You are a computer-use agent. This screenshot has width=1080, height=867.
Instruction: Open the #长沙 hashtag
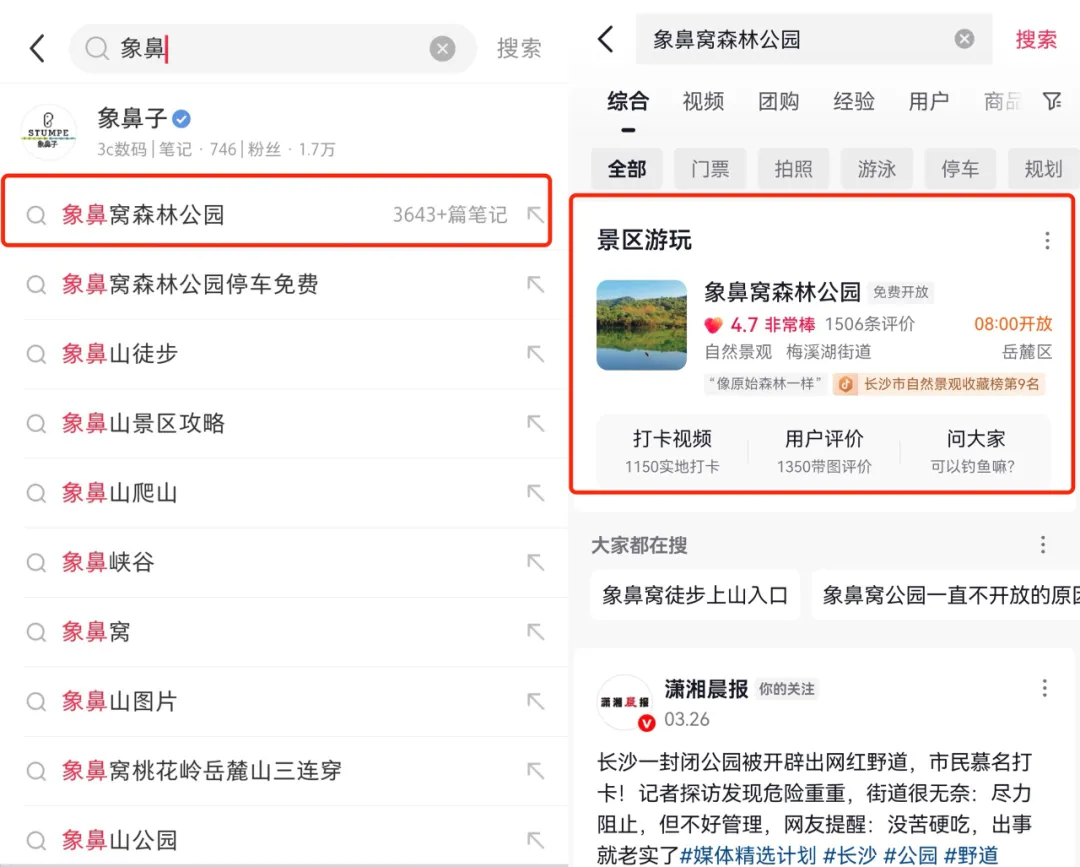pos(850,855)
